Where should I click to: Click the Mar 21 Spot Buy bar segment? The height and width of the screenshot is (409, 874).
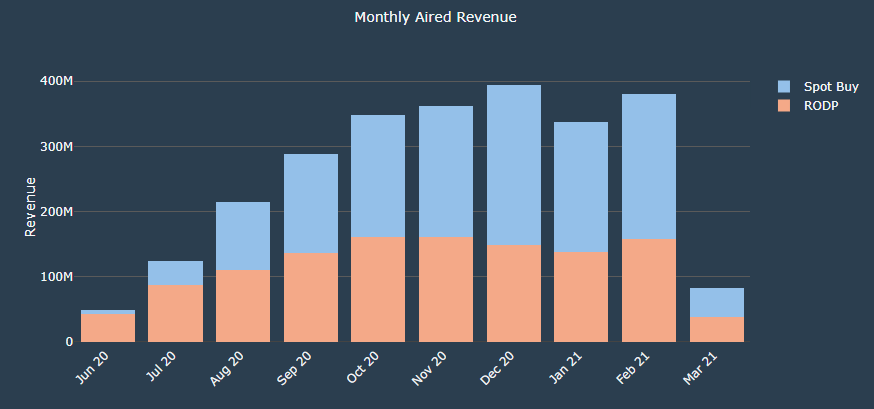(x=716, y=302)
